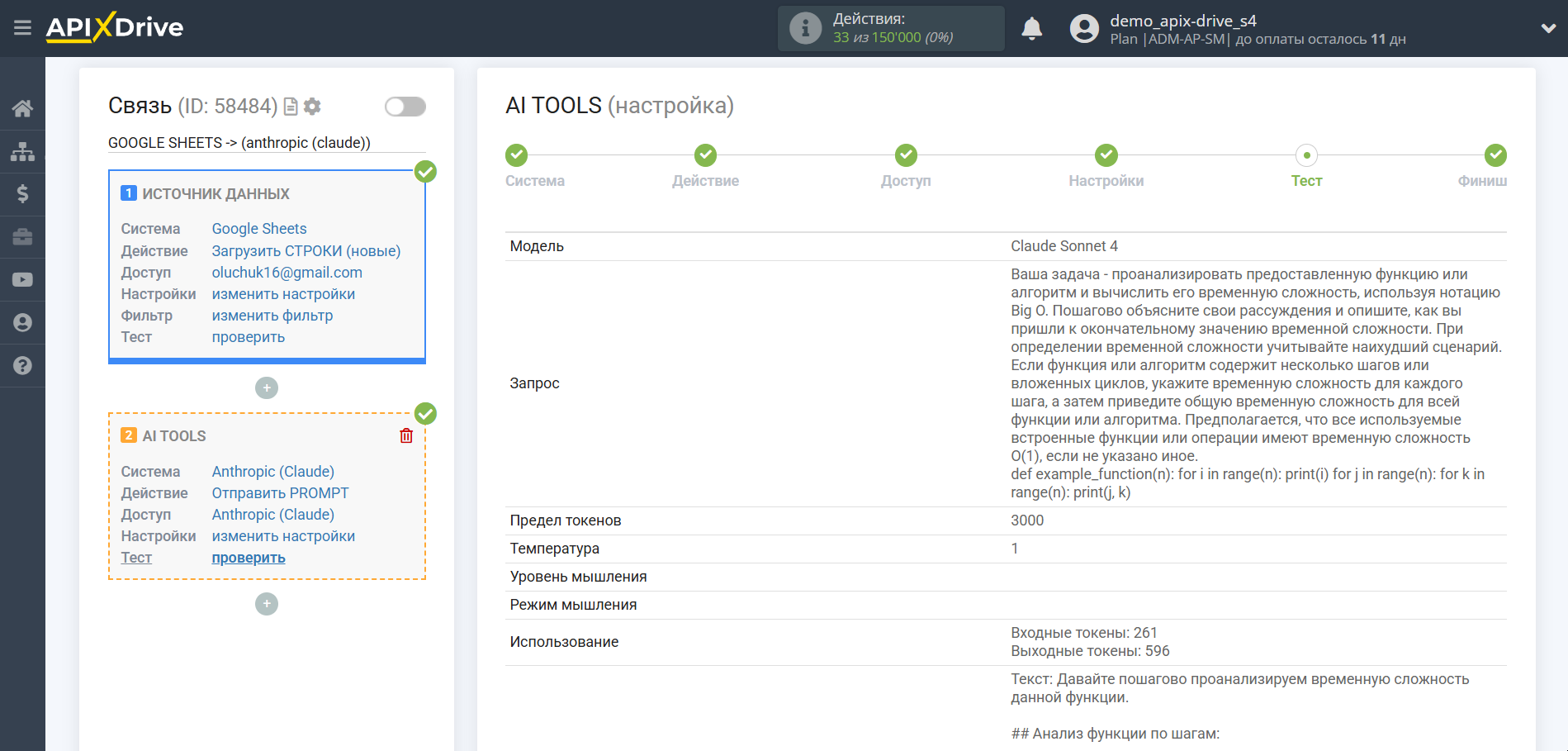Click изменить фильтр link in data source
The image size is (1568, 751).
coord(272,316)
